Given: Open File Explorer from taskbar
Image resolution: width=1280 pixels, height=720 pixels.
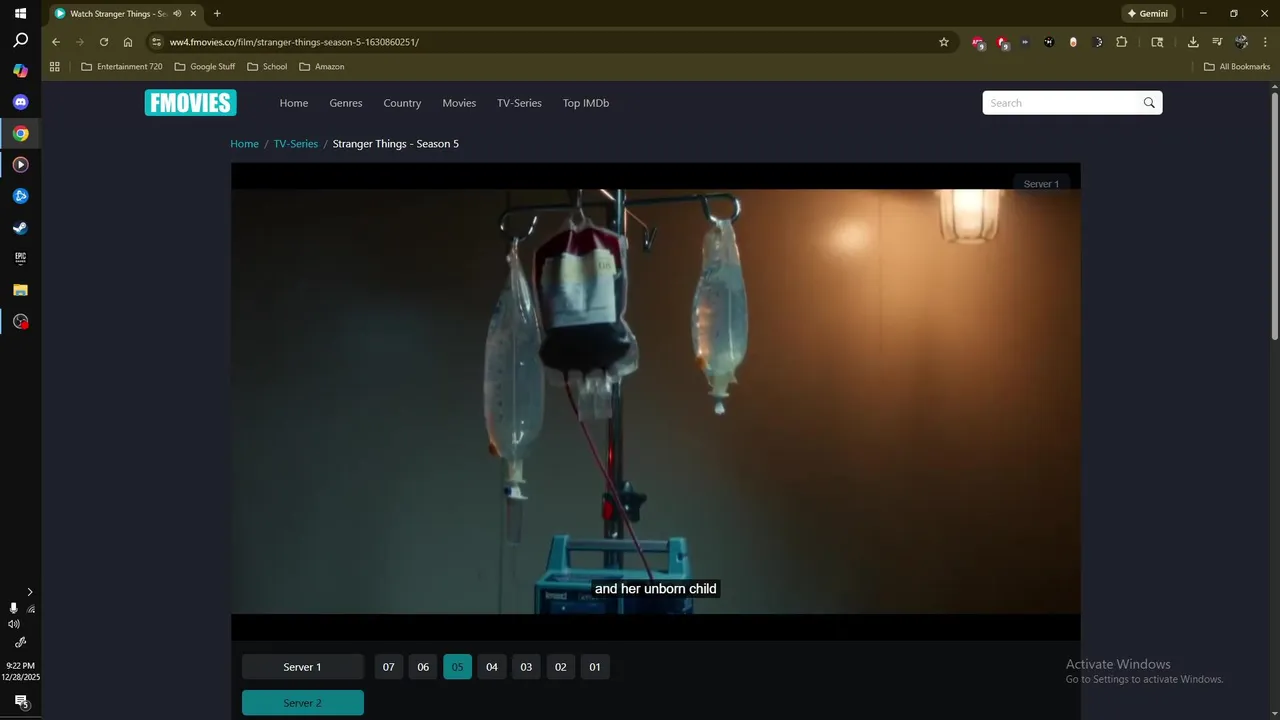Looking at the screenshot, I should pos(20,290).
